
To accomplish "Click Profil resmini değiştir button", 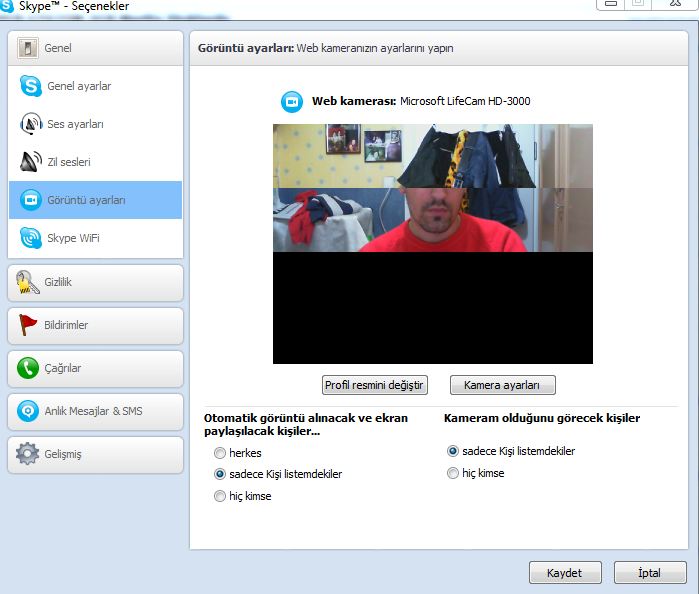I will coord(374,385).
